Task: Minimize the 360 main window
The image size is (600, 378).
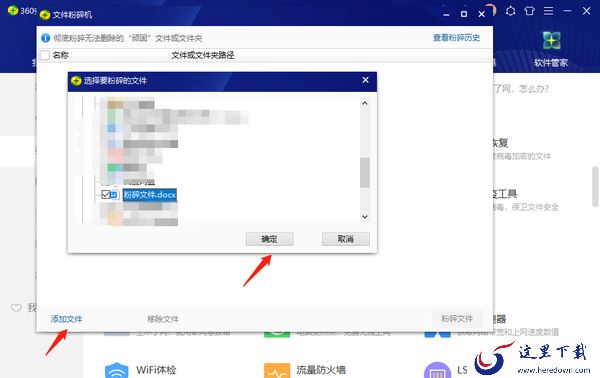Action: pos(567,11)
